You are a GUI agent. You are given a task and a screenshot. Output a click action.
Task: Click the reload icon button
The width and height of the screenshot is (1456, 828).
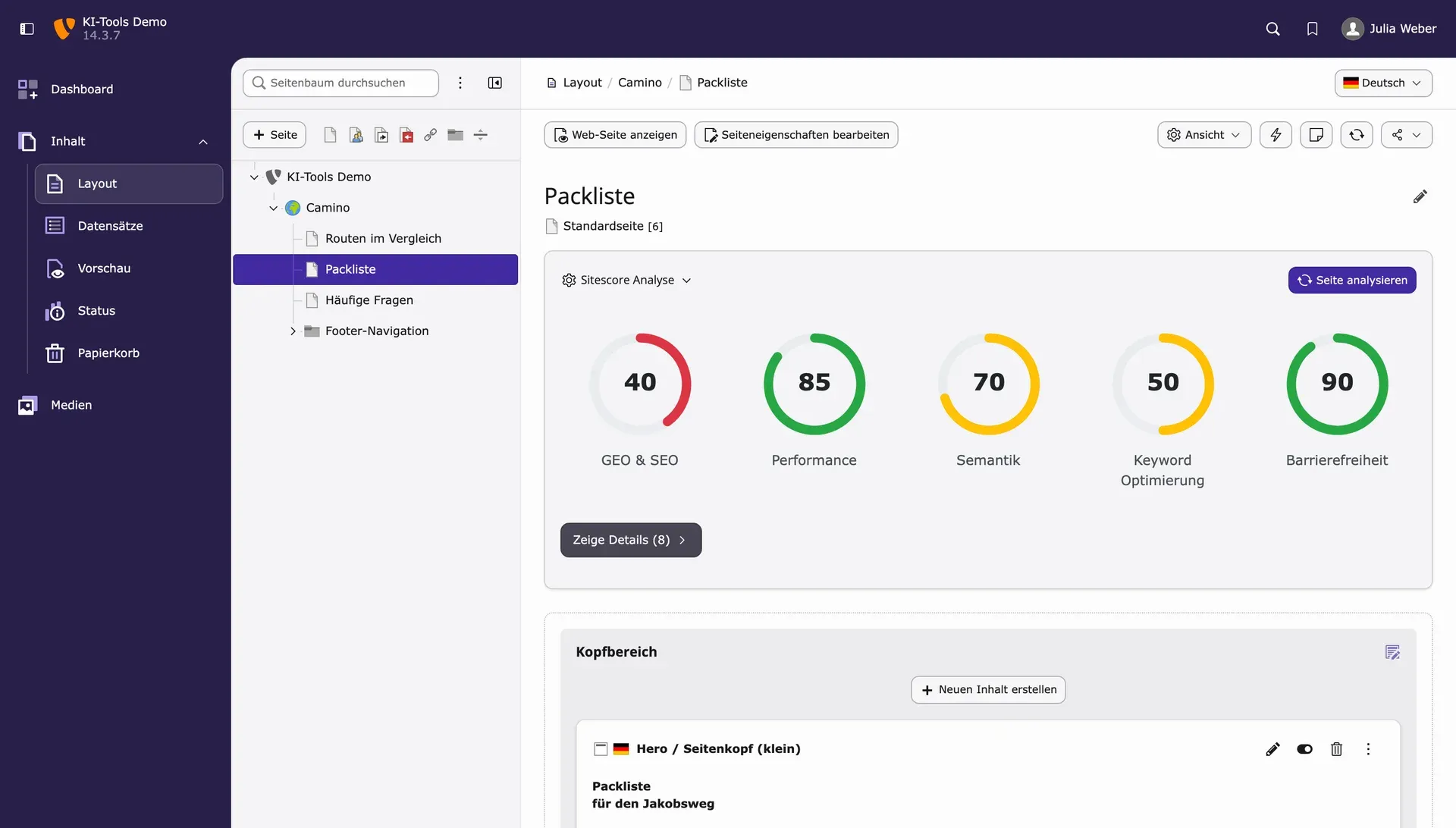[x=1357, y=135]
